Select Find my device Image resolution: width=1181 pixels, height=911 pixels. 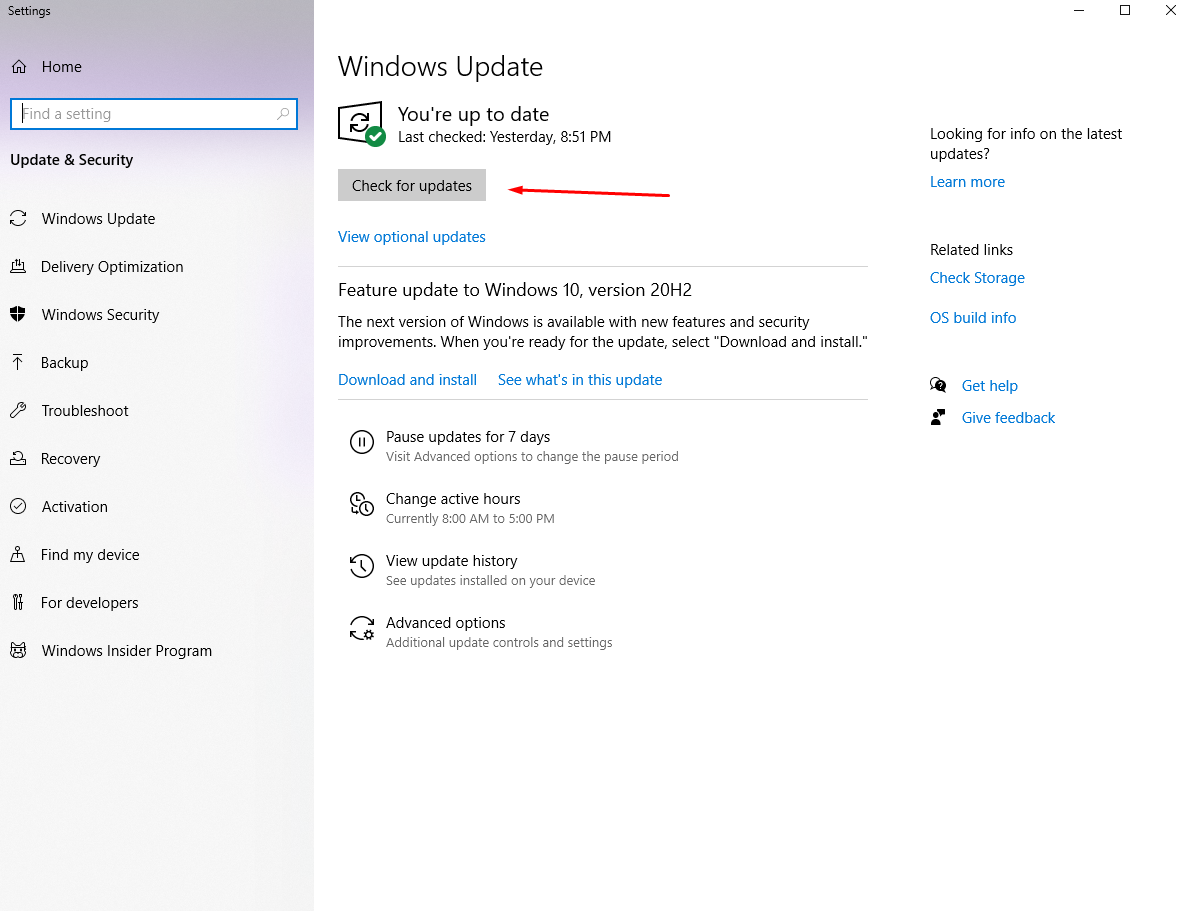click(x=90, y=555)
